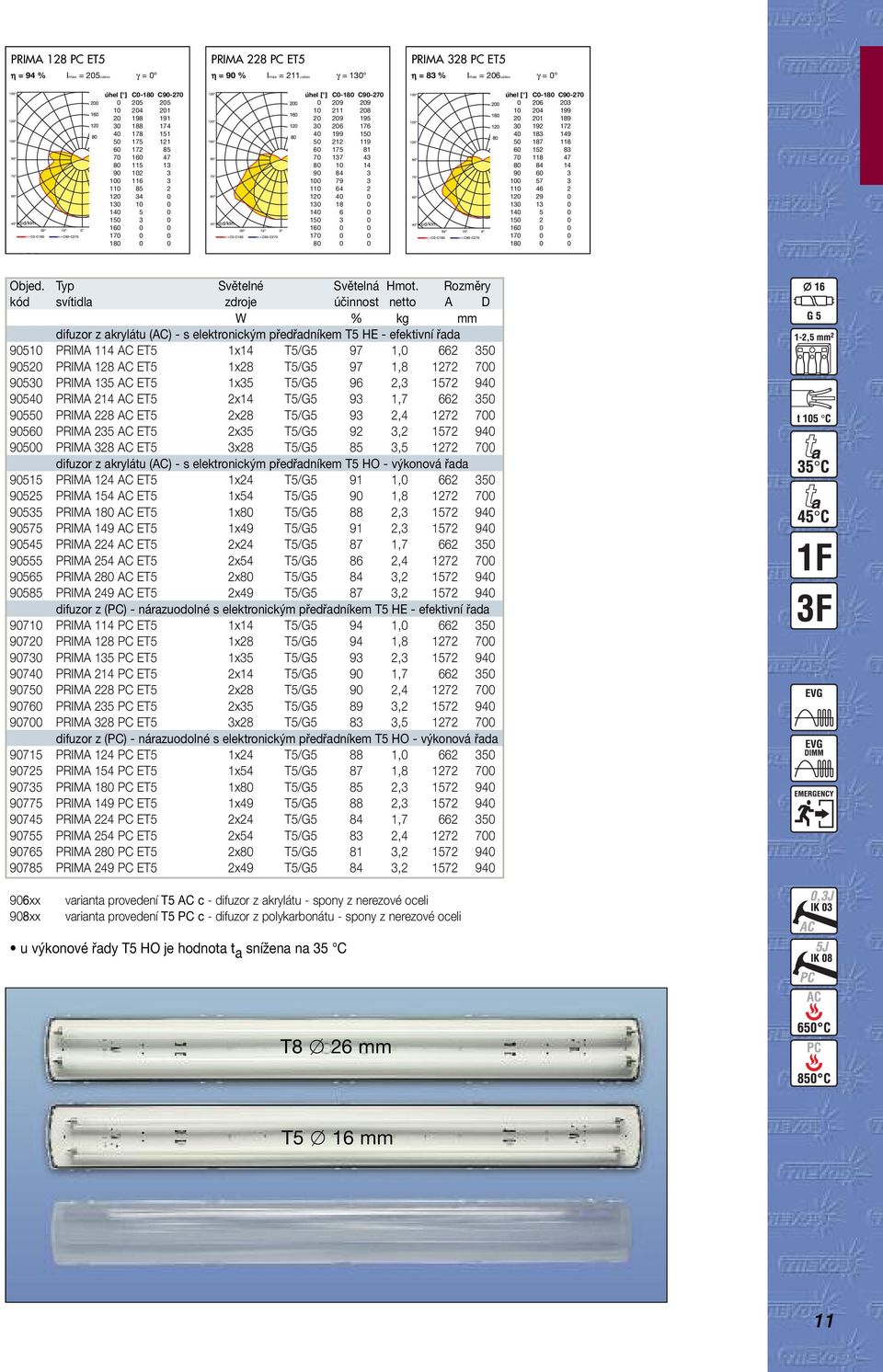Select row PRIMA 235 PC ET5
This screenshot has width=883, height=1372.
[254, 706]
